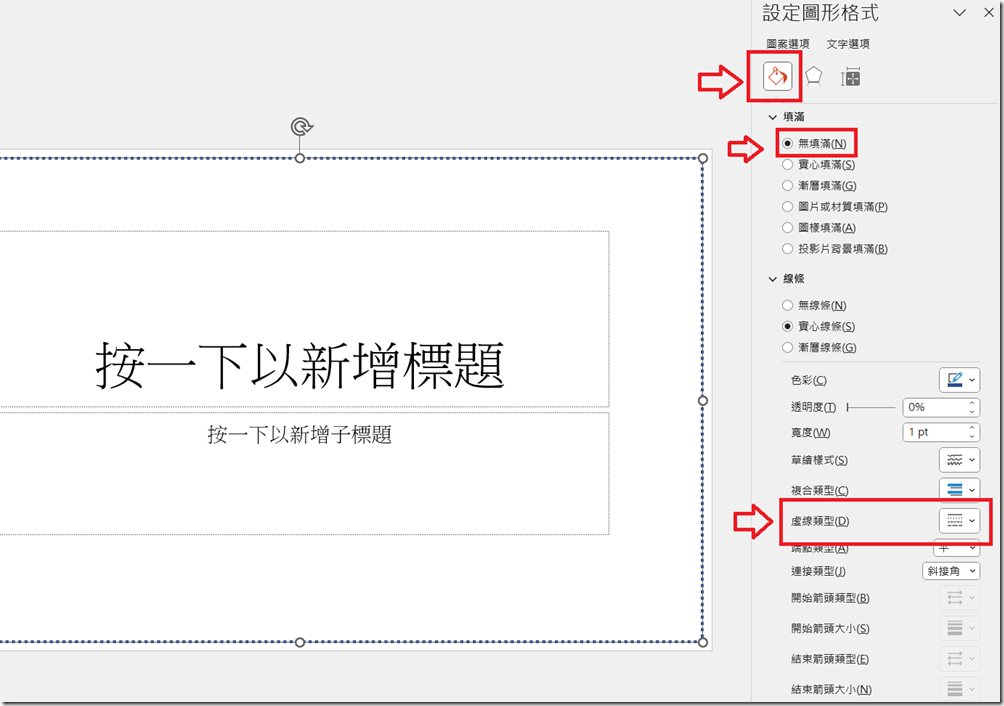Open the 草繪樣式(S) dropdown

959,460
